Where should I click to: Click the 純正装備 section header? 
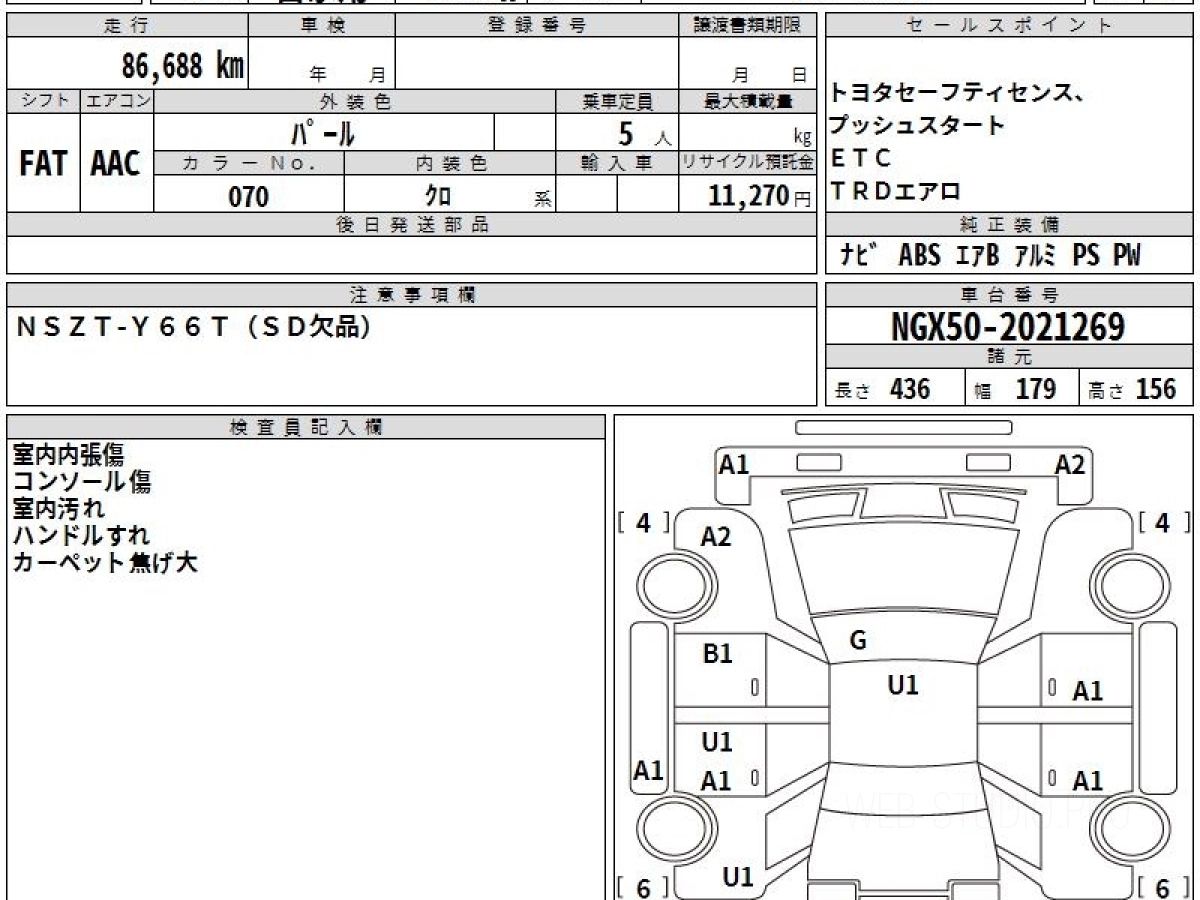tap(1010, 225)
